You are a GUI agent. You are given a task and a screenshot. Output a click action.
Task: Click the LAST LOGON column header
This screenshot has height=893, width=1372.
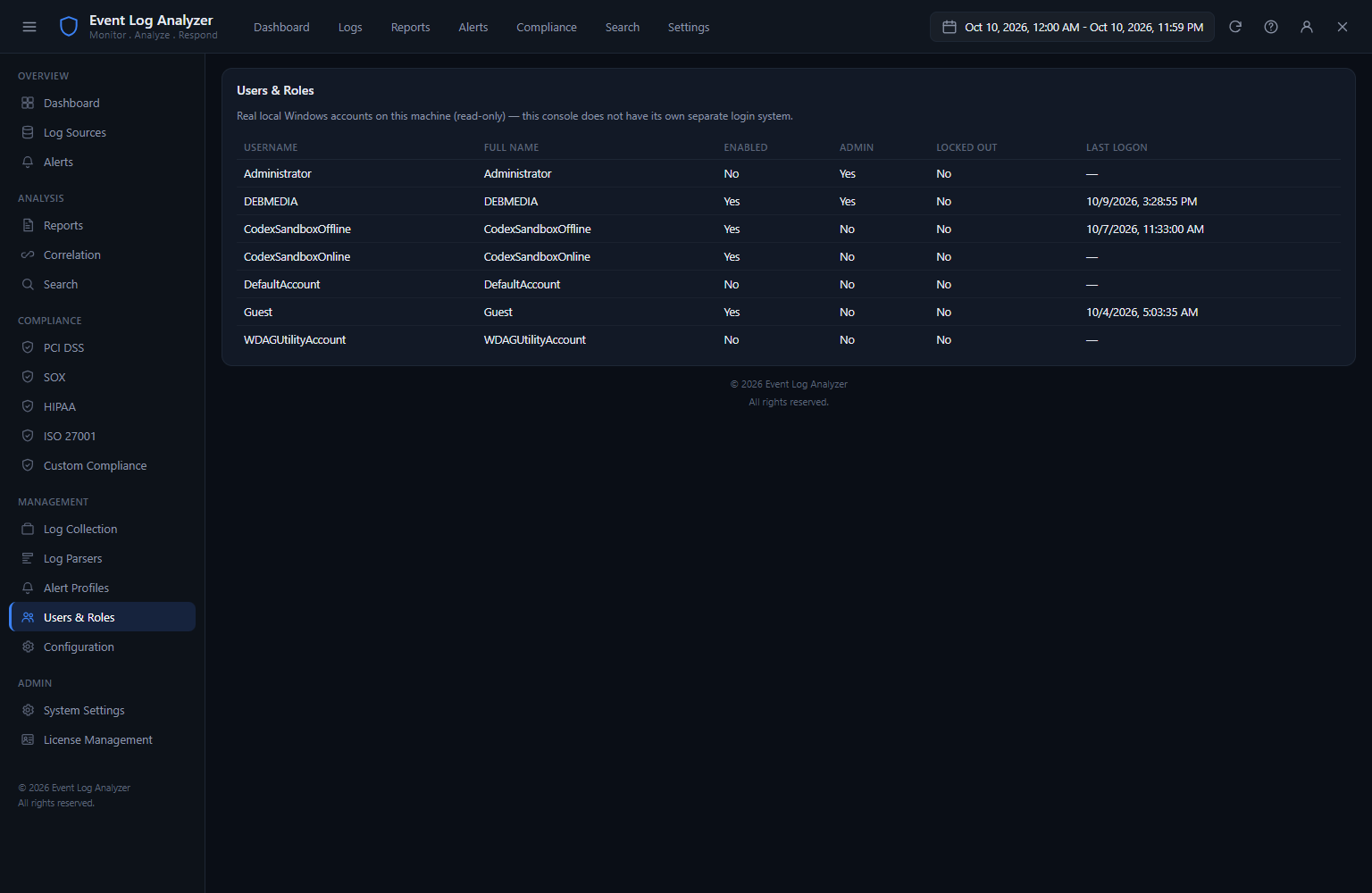coord(1117,147)
